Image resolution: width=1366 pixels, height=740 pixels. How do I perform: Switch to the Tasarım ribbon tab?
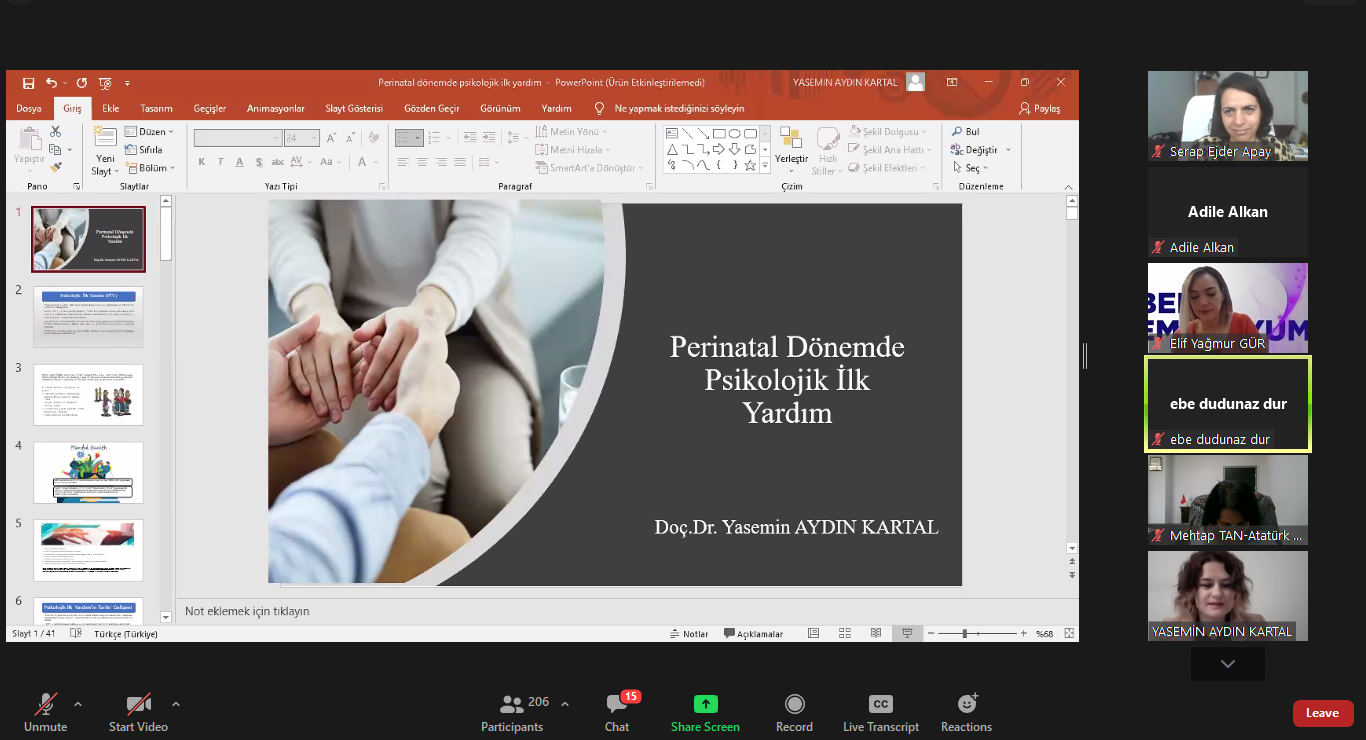point(156,108)
